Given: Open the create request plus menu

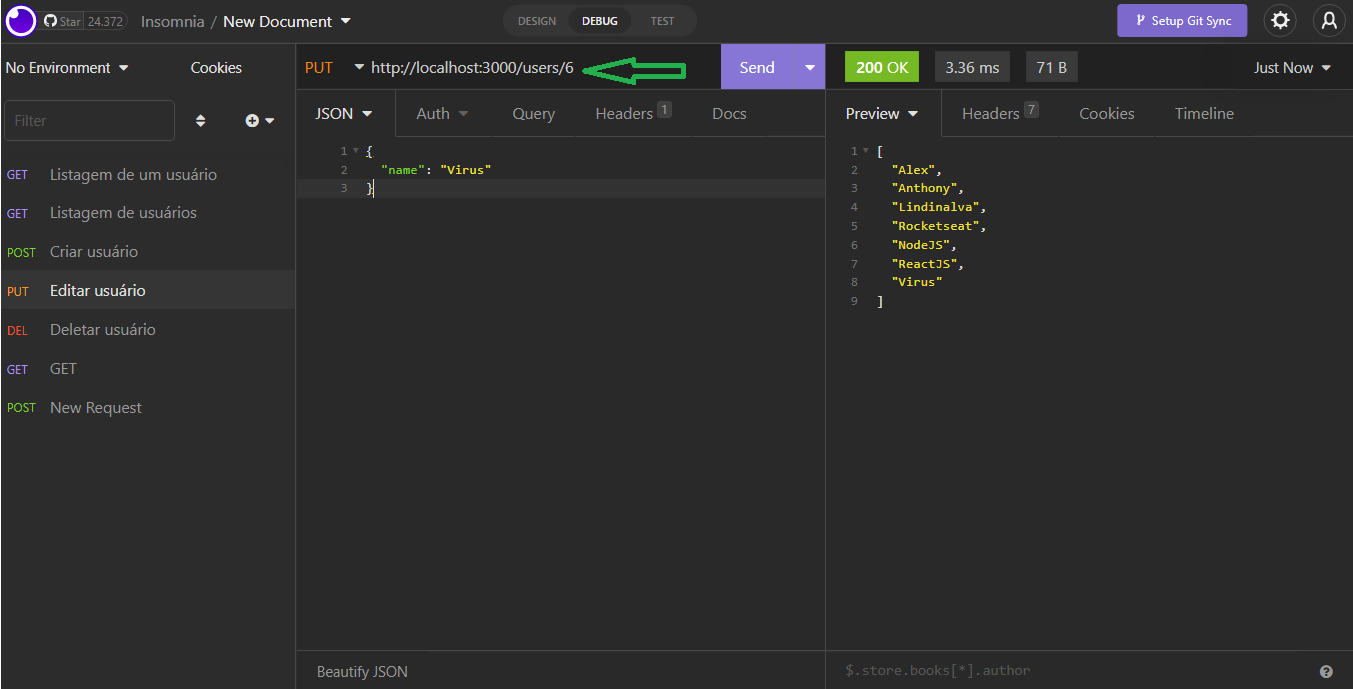Looking at the screenshot, I should click(260, 120).
